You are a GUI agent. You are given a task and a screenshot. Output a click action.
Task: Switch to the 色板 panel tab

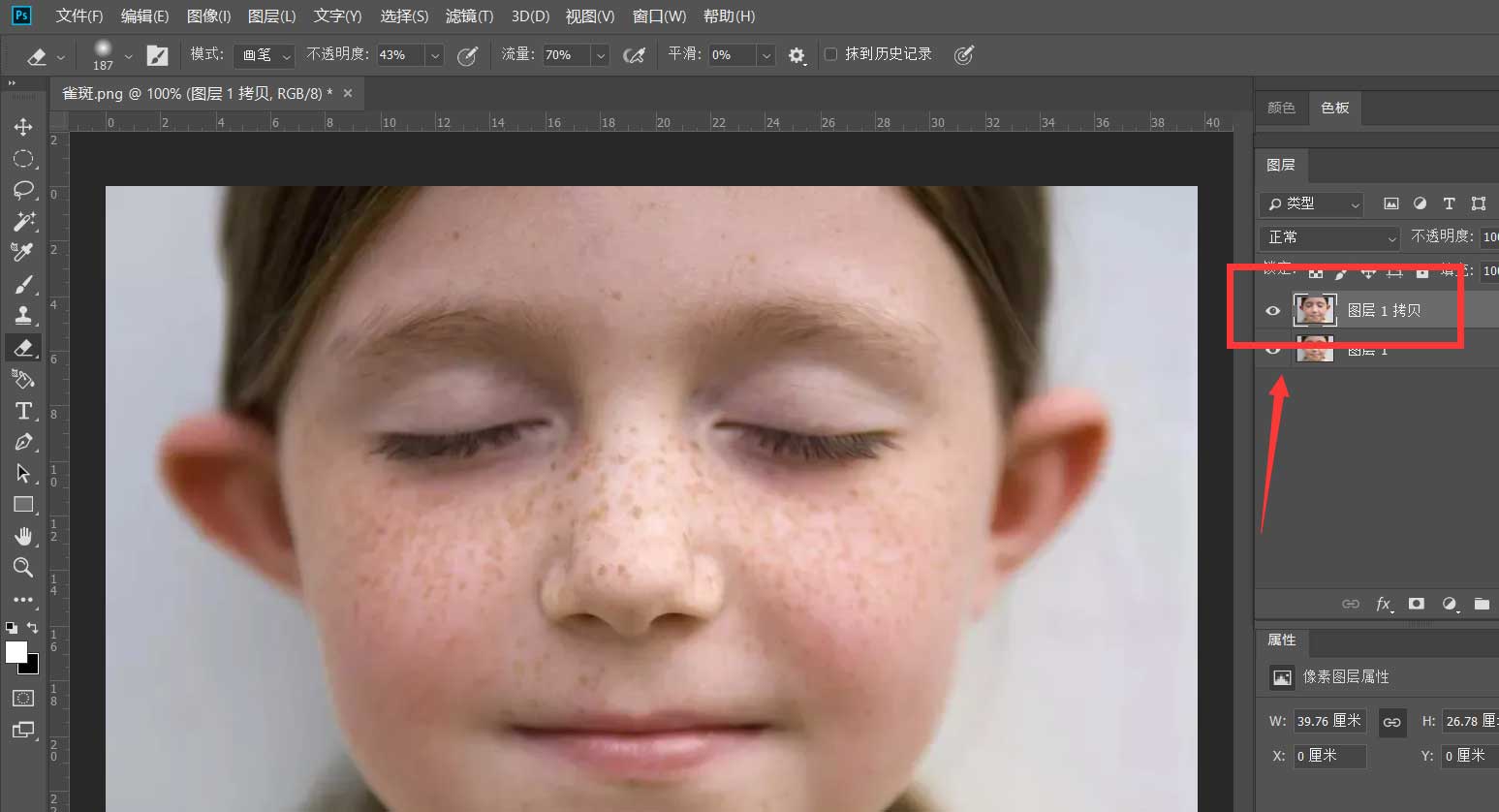[1335, 109]
